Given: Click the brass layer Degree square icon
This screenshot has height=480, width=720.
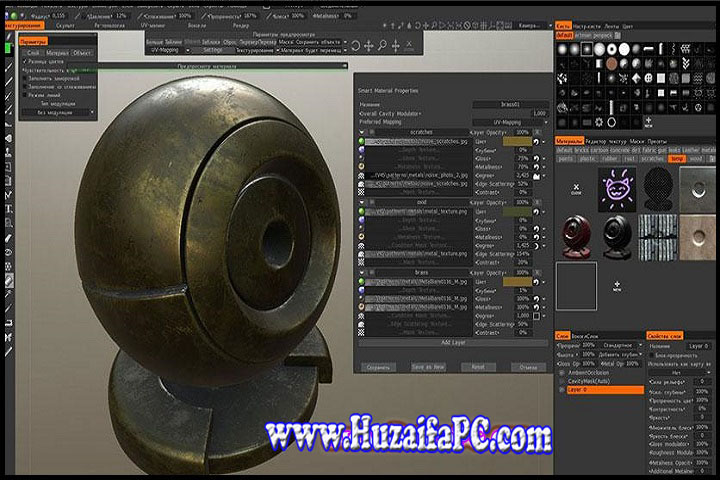Looking at the screenshot, I should coord(536,316).
